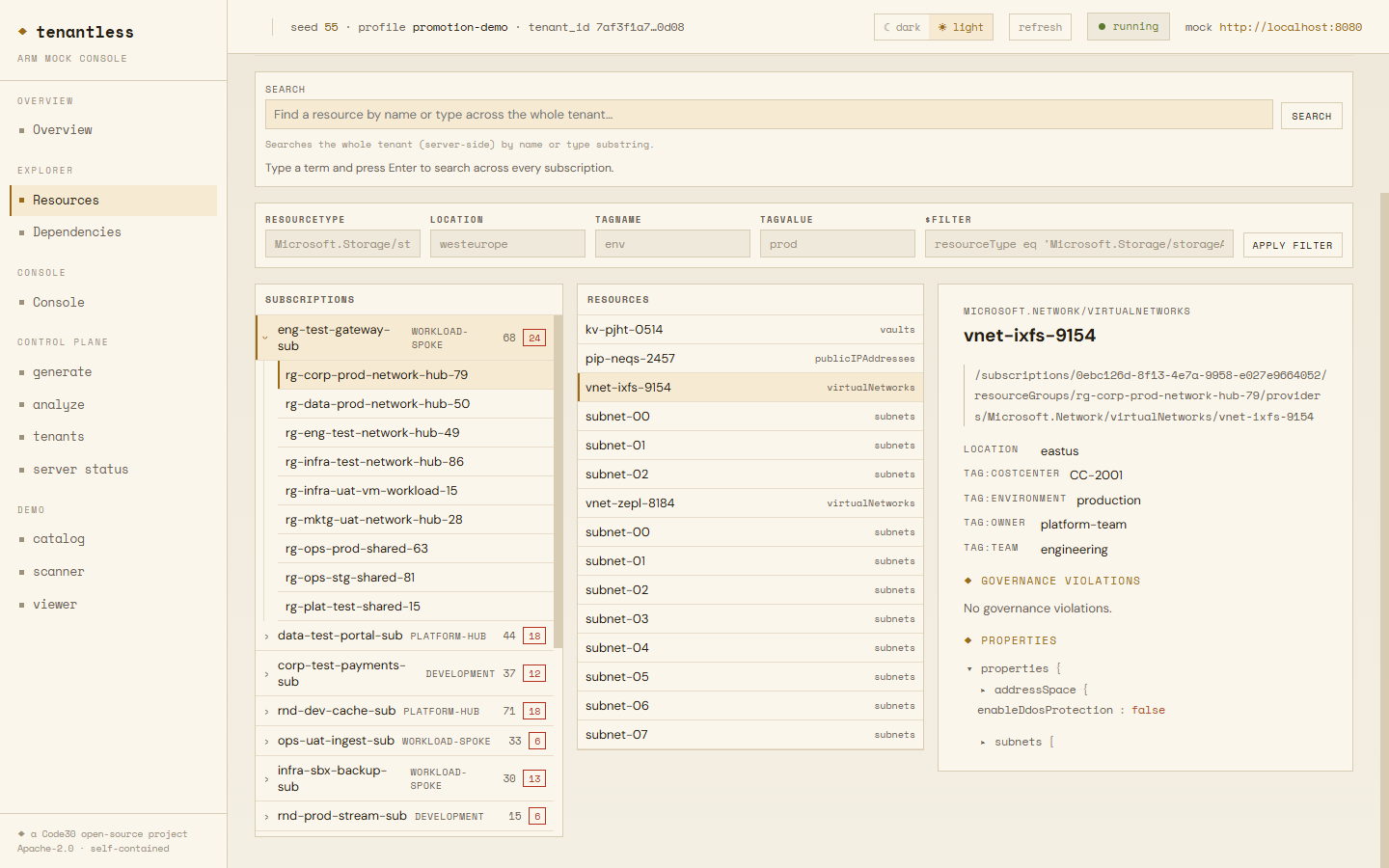Open generate in the control plane
Viewport: 1389px width, 868px height.
[113, 372]
